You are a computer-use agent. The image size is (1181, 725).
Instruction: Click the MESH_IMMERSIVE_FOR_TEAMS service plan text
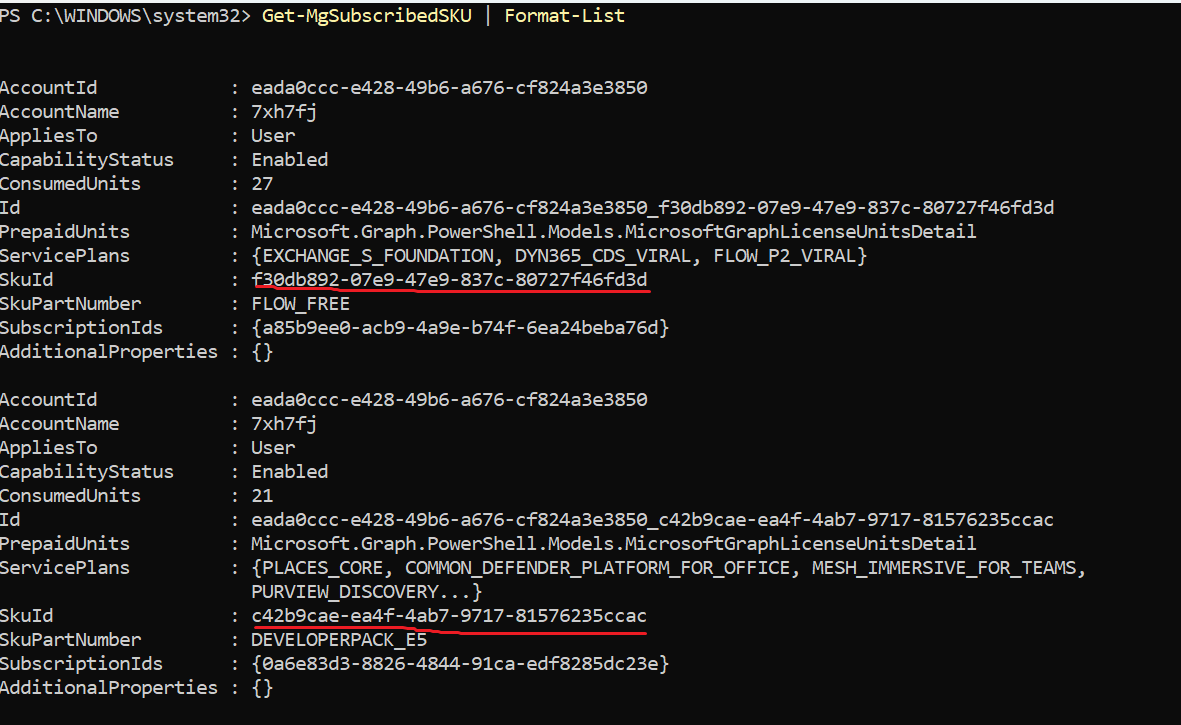[x=949, y=567]
